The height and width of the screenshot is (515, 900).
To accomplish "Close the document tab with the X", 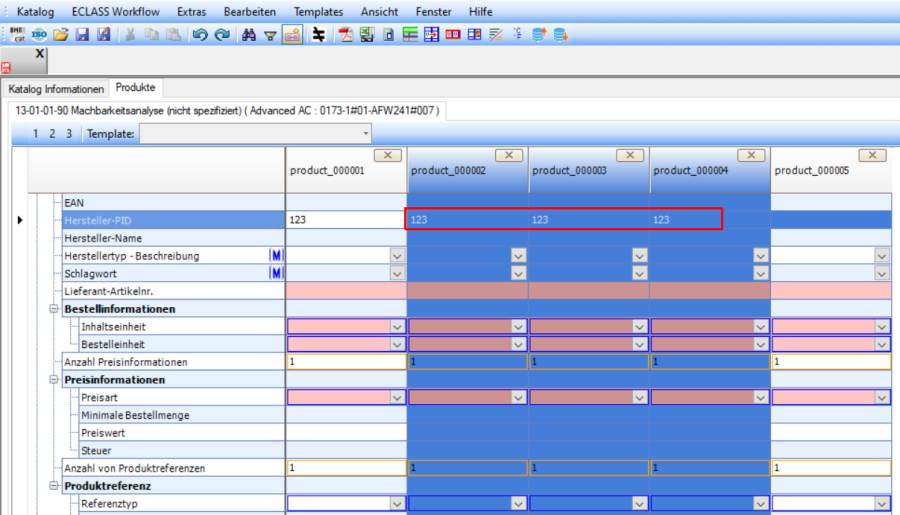I will coord(39,53).
